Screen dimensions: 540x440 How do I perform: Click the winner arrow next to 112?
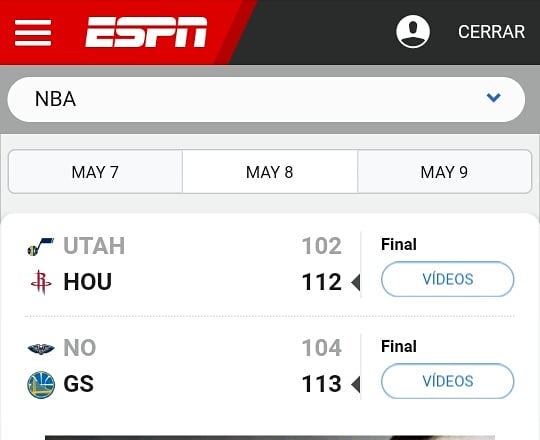coord(355,282)
